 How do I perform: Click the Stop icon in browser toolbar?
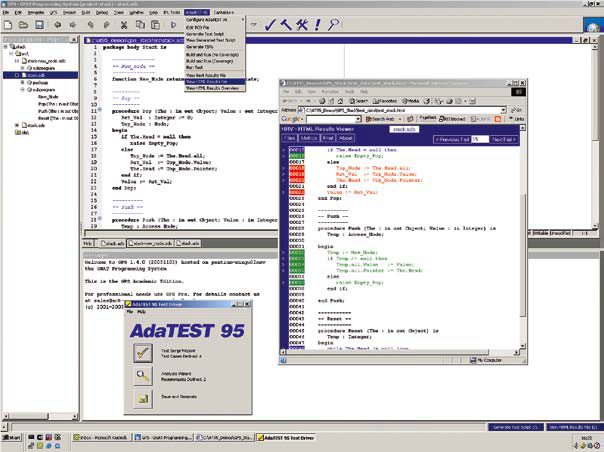coord(322,101)
